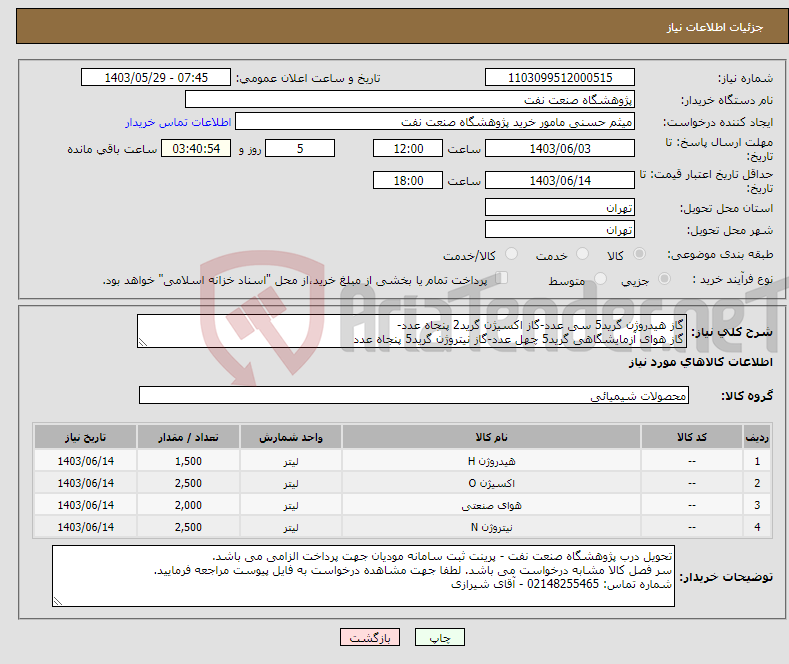Screen dimensions: 789x664
Task: Click the price validity date 1403/06/14 field
Action: click(560, 180)
